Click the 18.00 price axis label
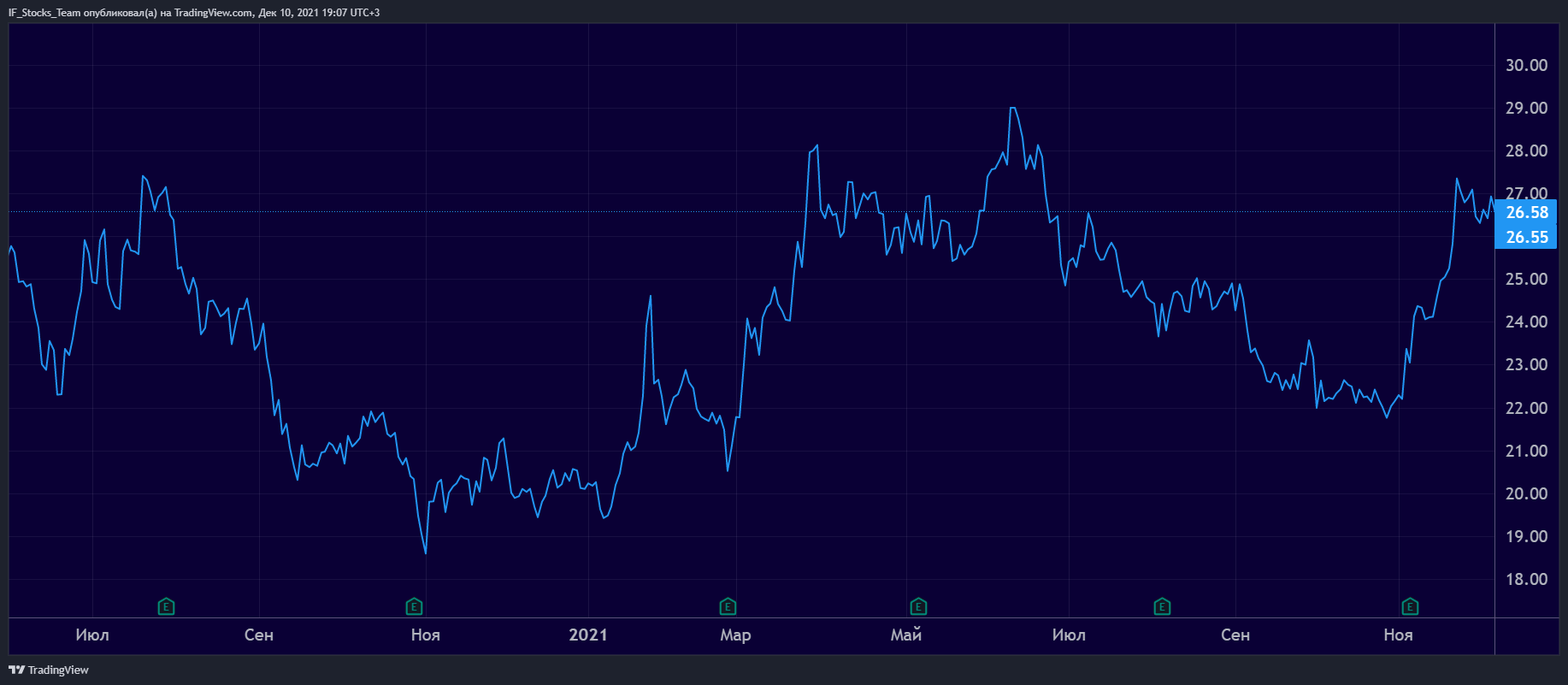This screenshot has width=1568, height=685. click(1526, 579)
